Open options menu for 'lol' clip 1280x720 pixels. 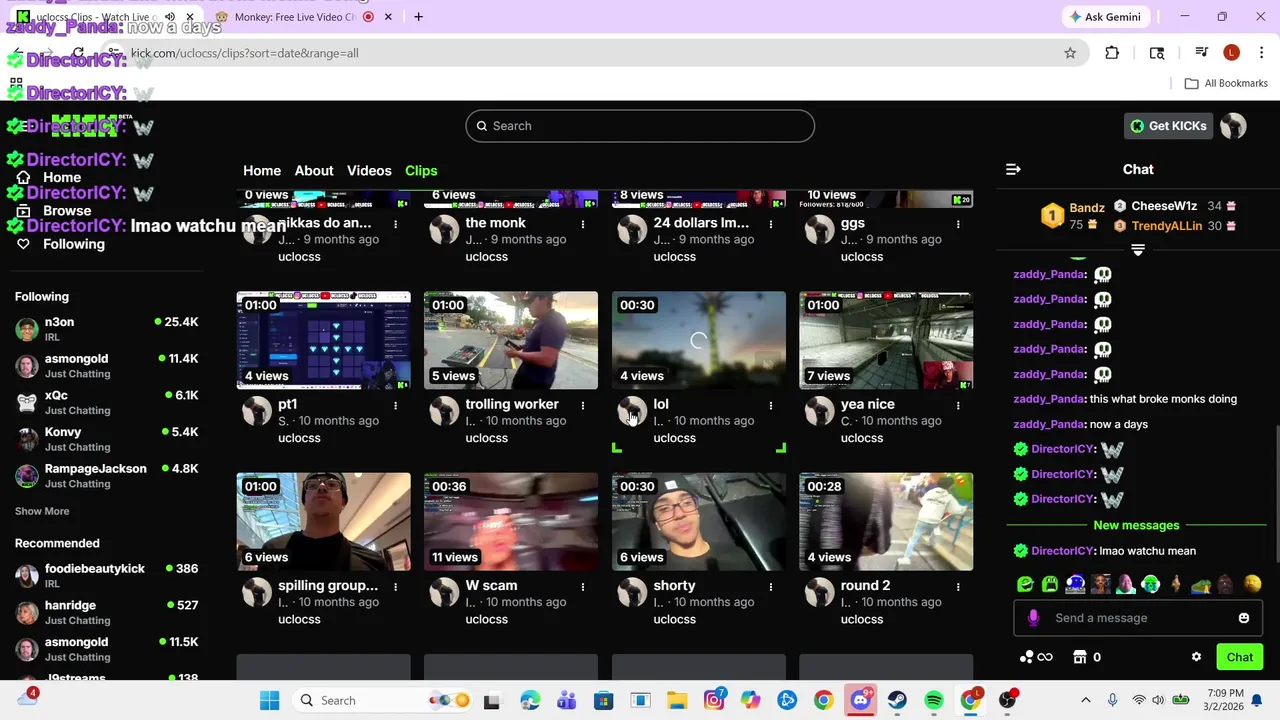(x=771, y=405)
